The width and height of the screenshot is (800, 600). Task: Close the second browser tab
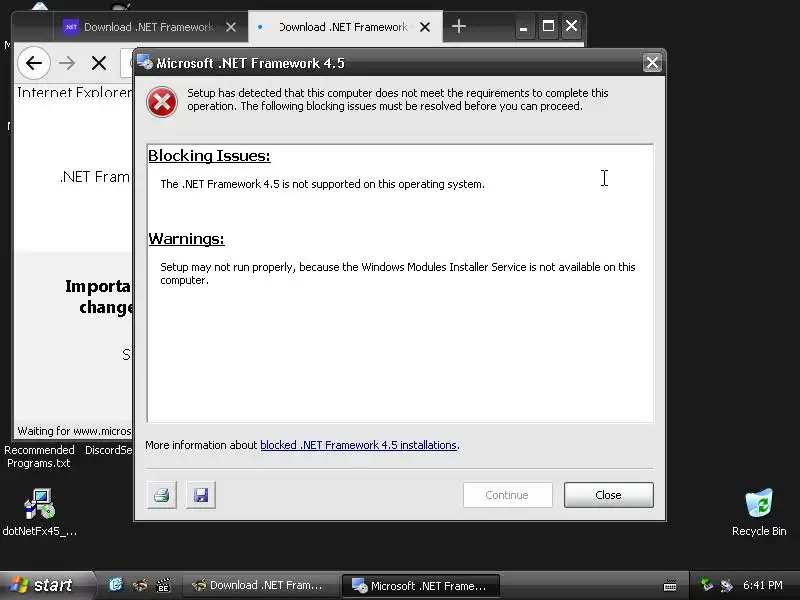point(425,27)
